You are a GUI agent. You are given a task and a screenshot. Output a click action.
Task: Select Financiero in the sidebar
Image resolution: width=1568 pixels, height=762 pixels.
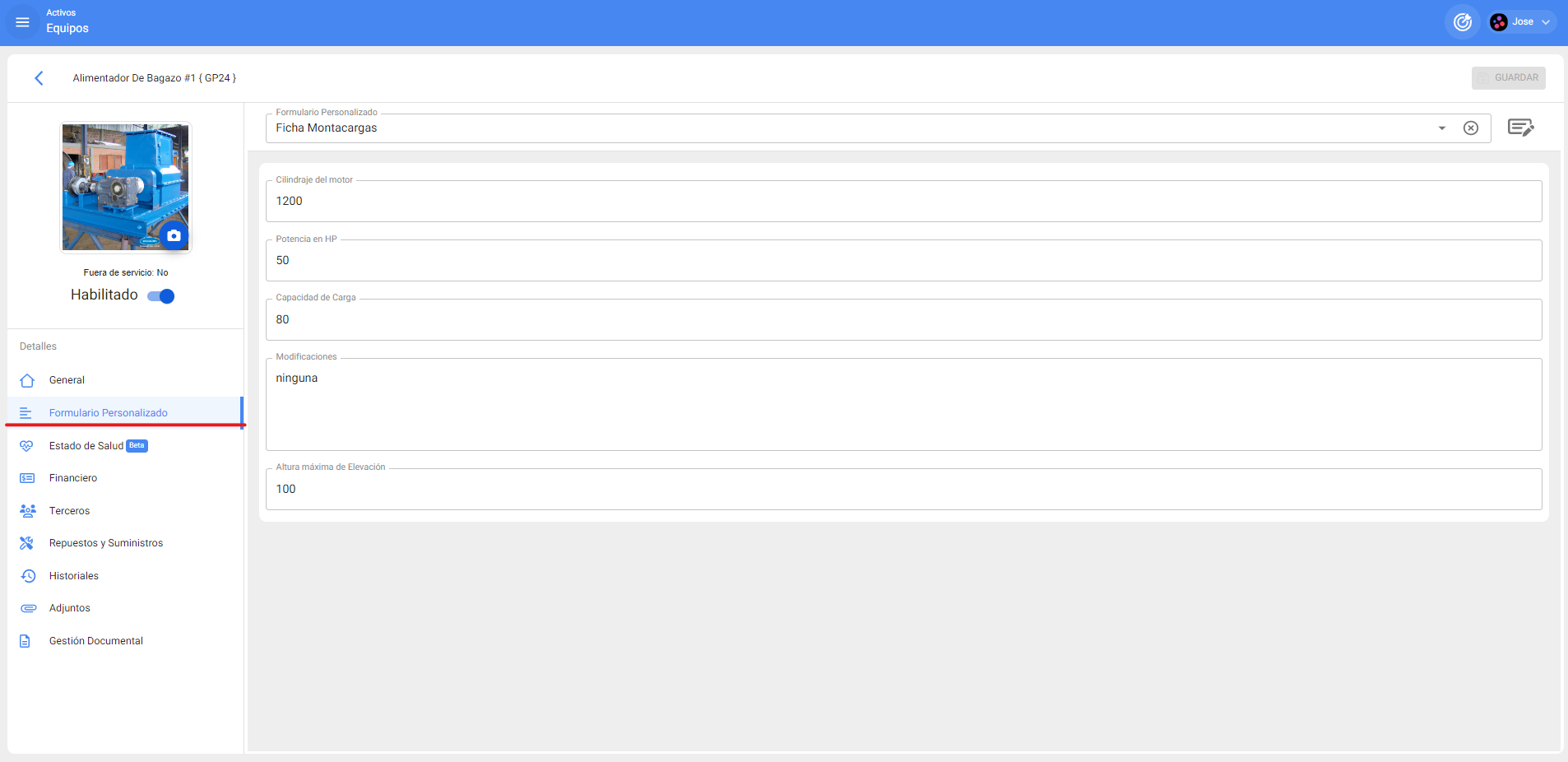72,478
